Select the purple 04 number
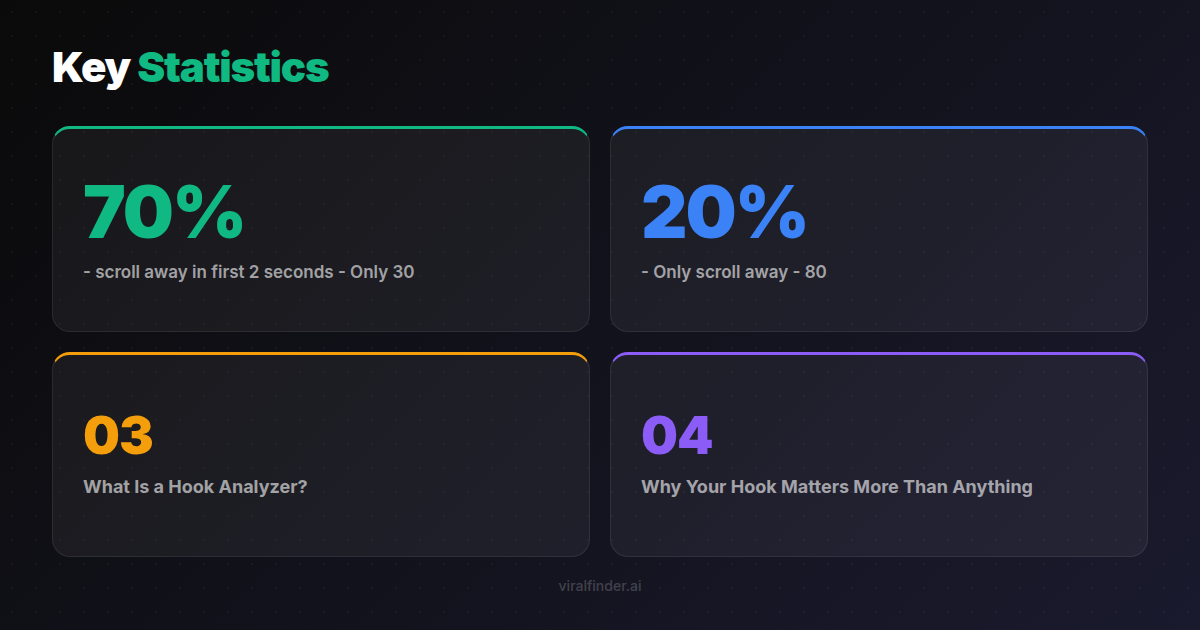 pyautogui.click(x=676, y=435)
